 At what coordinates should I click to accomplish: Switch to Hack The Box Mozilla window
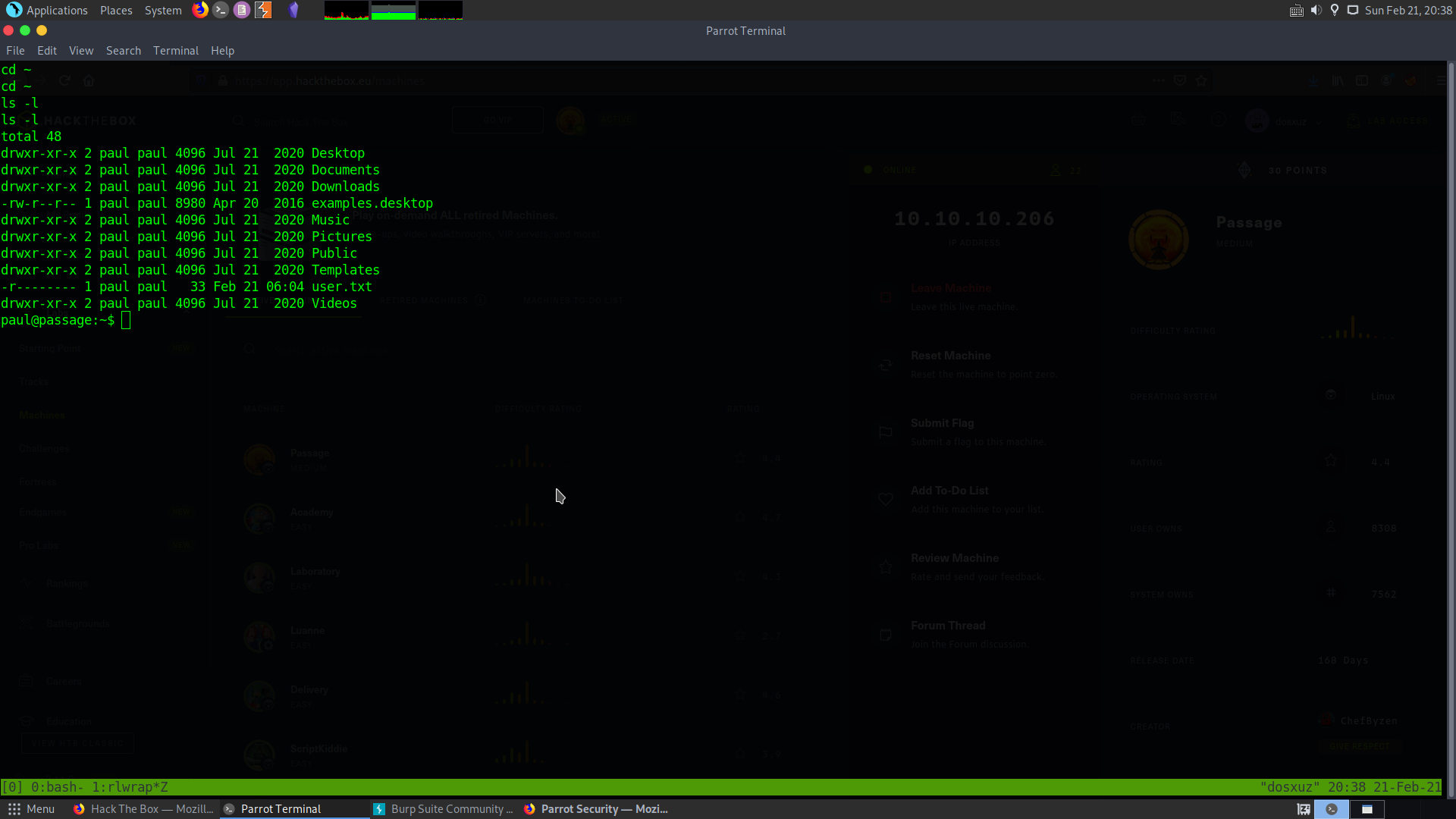[x=143, y=809]
